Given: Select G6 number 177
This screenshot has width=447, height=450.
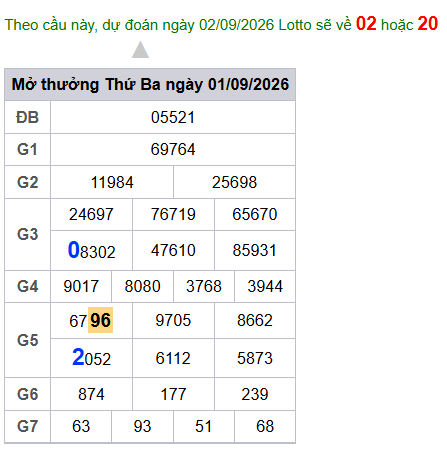Looking at the screenshot, I should click(173, 394).
